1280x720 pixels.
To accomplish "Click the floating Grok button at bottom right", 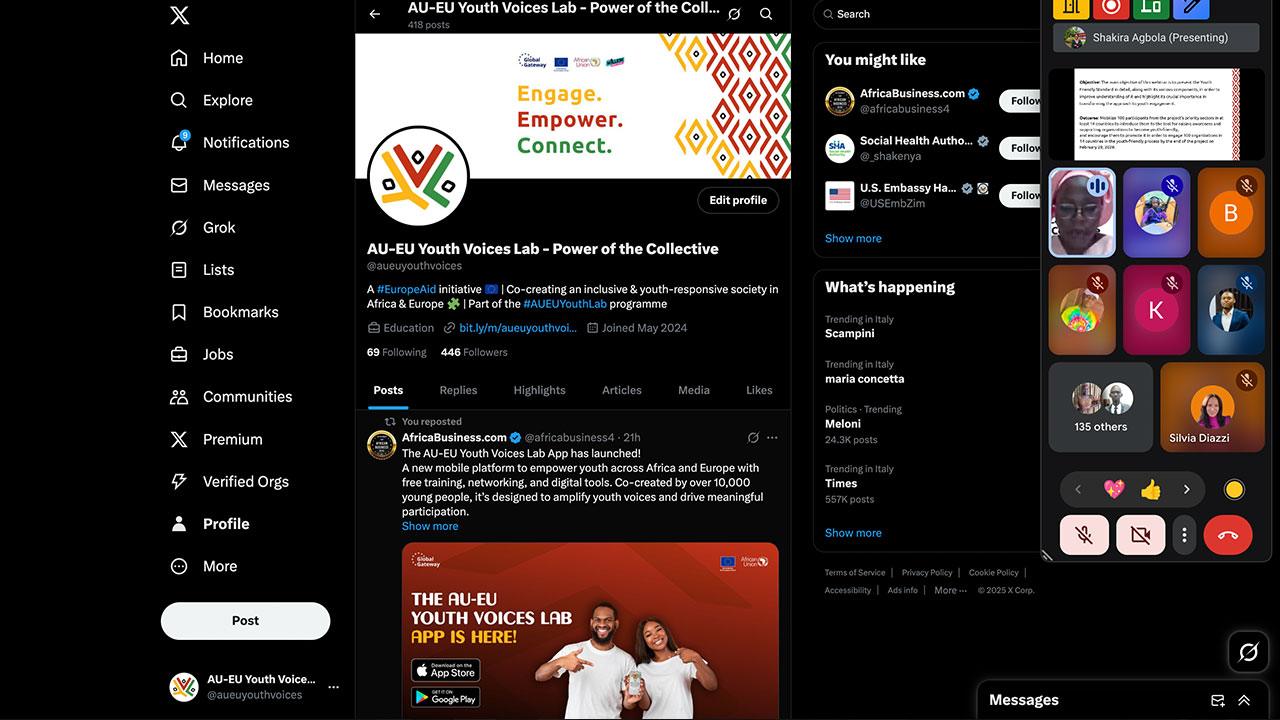I will pyautogui.click(x=1248, y=652).
